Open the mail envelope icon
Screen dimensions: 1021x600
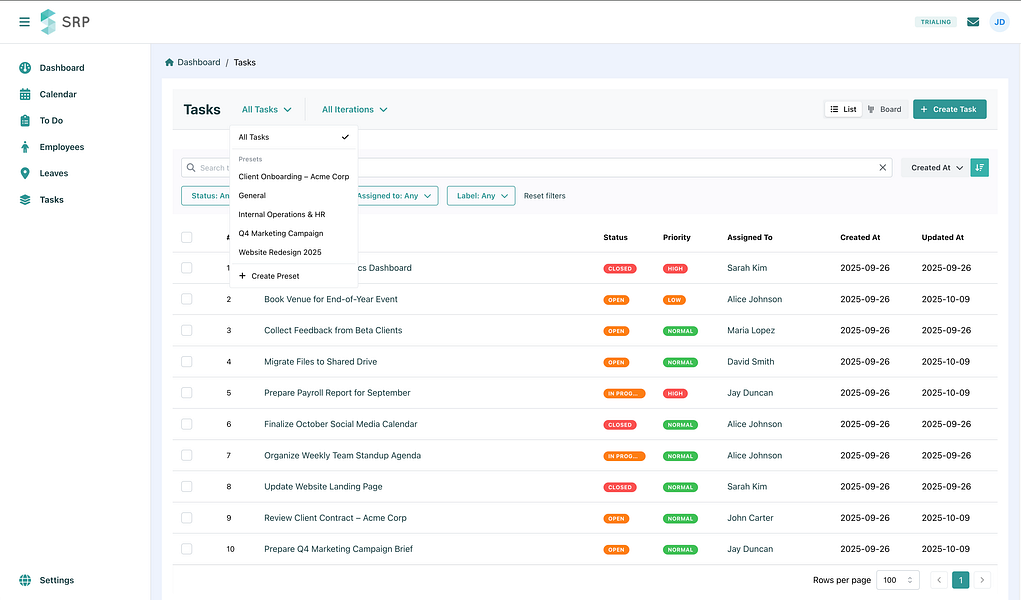(x=973, y=22)
